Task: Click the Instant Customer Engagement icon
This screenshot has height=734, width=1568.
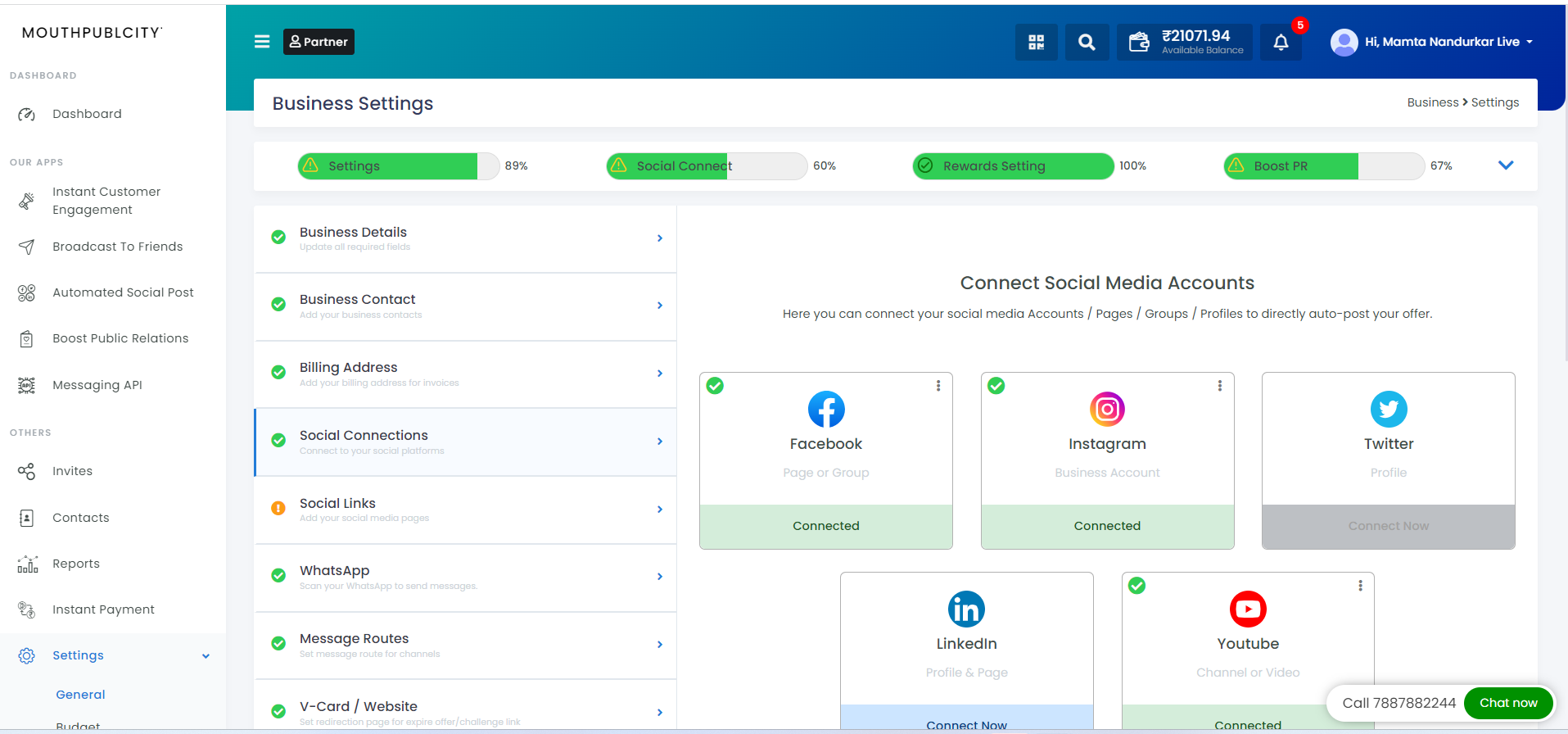Action: [27, 201]
